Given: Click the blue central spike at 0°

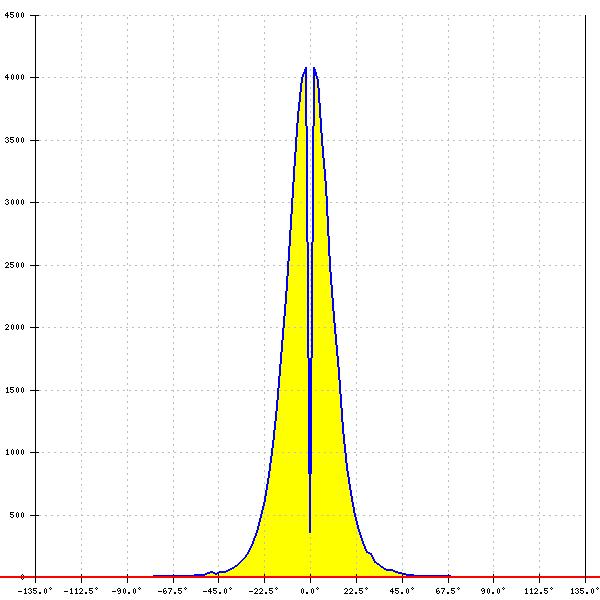Looking at the screenshot, I should 310,415.
